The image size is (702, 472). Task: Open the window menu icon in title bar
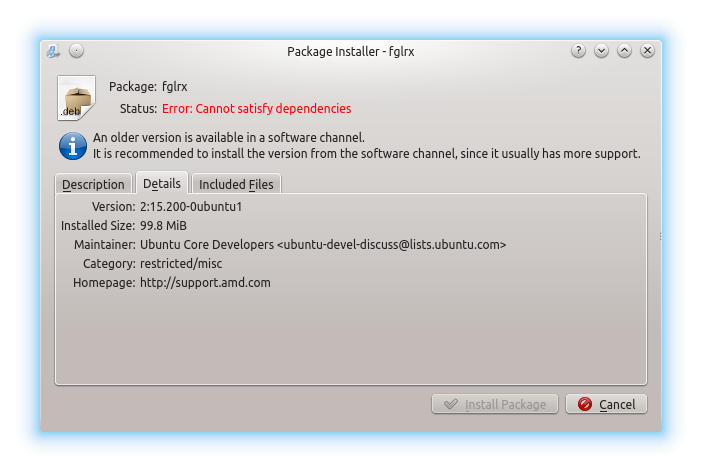tap(54, 51)
